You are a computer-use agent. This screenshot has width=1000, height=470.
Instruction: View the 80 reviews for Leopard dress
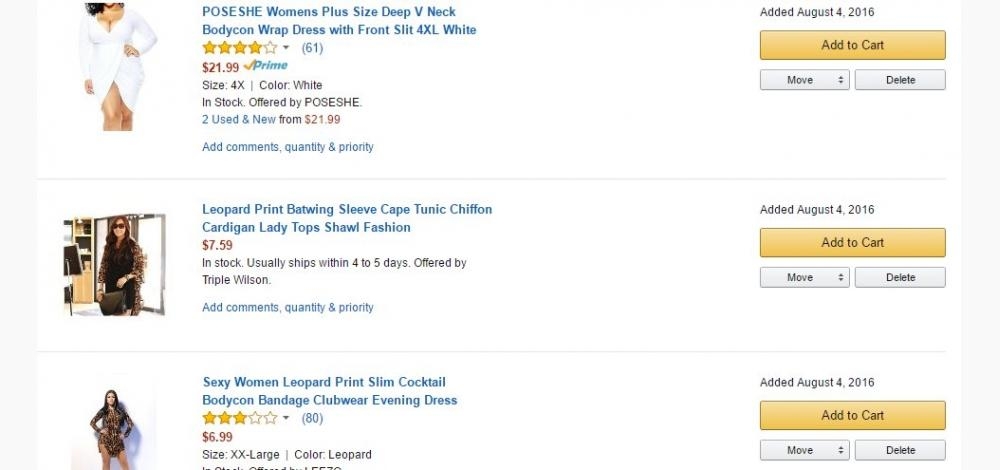312,418
